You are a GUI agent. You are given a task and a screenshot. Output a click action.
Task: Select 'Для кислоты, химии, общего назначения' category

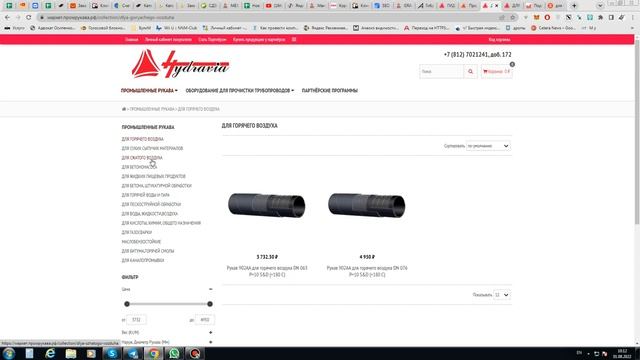(161, 223)
